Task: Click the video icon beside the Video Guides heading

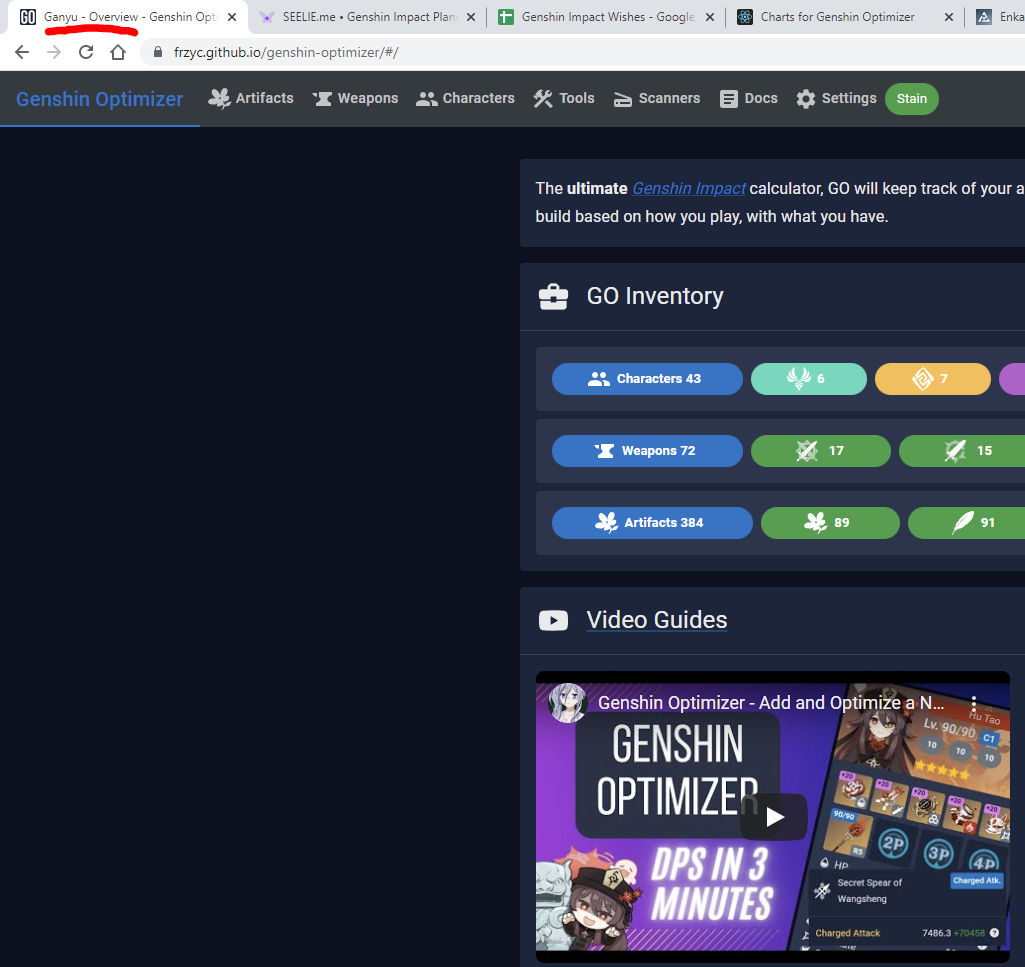Action: point(553,620)
